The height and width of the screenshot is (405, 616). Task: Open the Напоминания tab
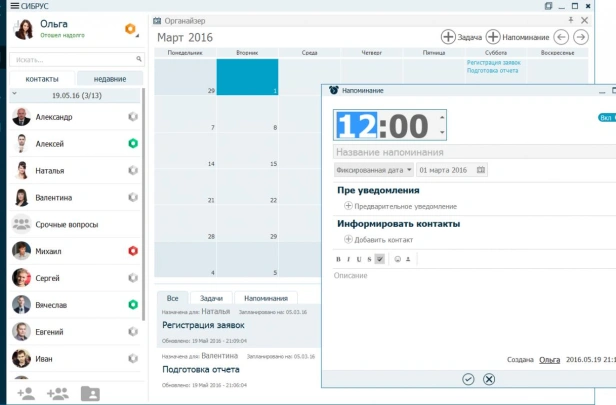(266, 298)
